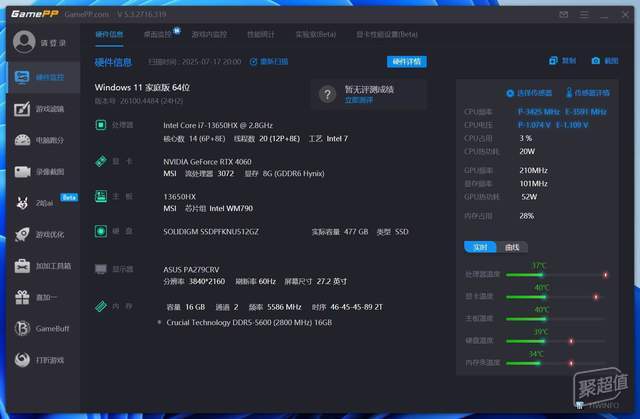This screenshot has height=419, width=640.
Task: Open the hamburger menu in title bar
Action: 584,15
